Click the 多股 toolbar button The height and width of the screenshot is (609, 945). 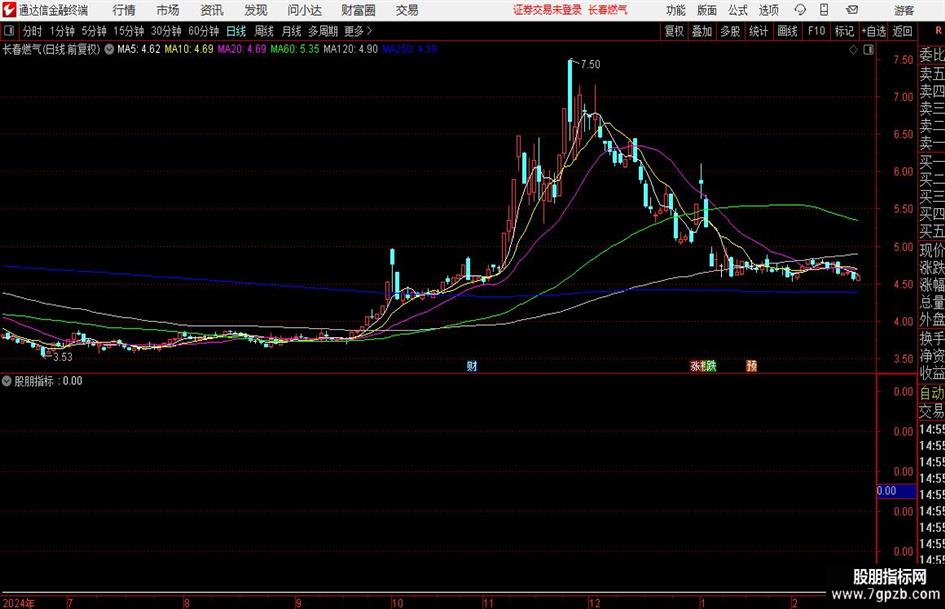(x=730, y=31)
